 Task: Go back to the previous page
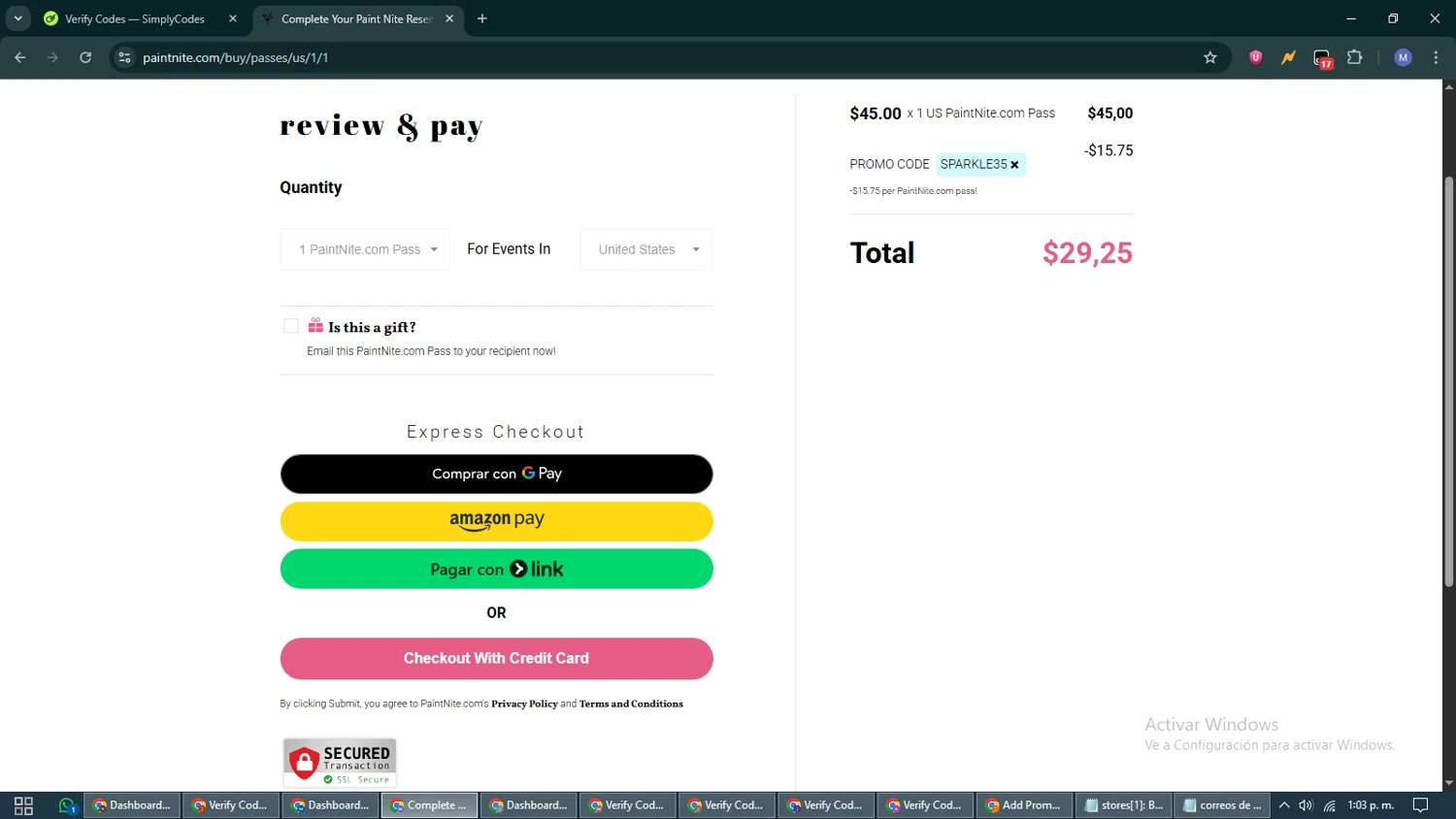20,57
